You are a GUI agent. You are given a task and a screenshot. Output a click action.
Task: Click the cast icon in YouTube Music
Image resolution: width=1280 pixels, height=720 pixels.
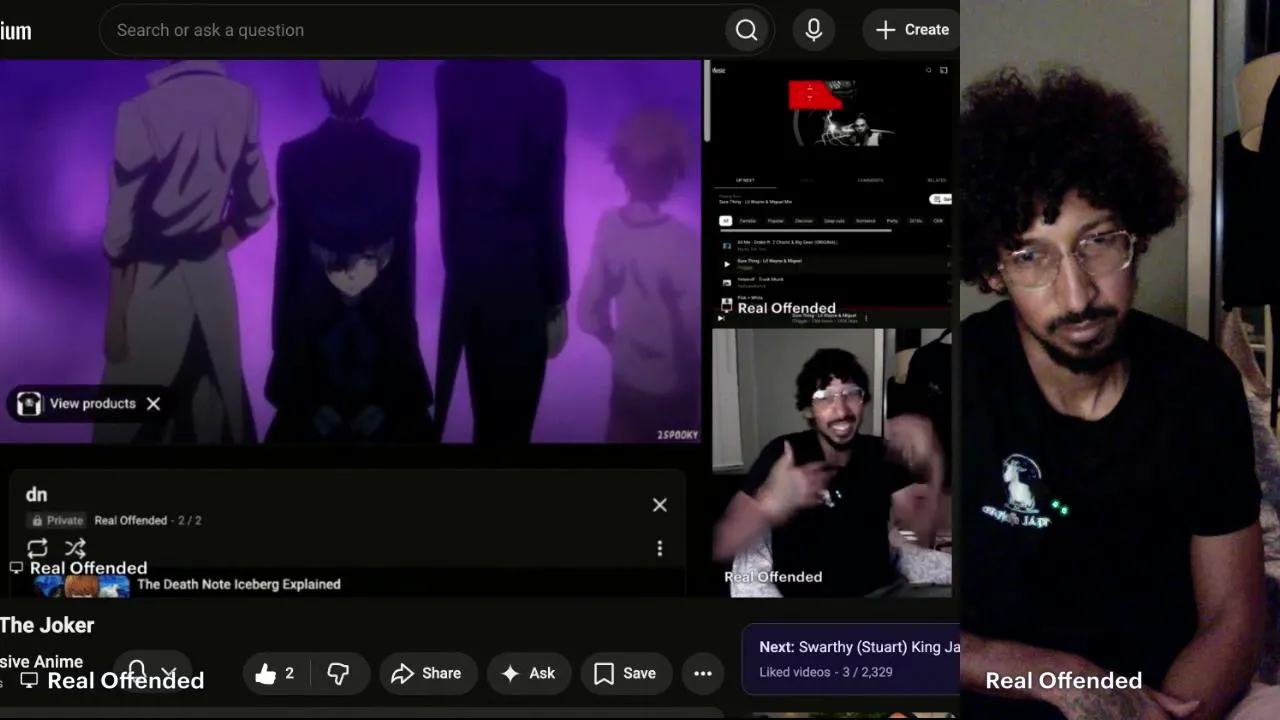(x=943, y=70)
